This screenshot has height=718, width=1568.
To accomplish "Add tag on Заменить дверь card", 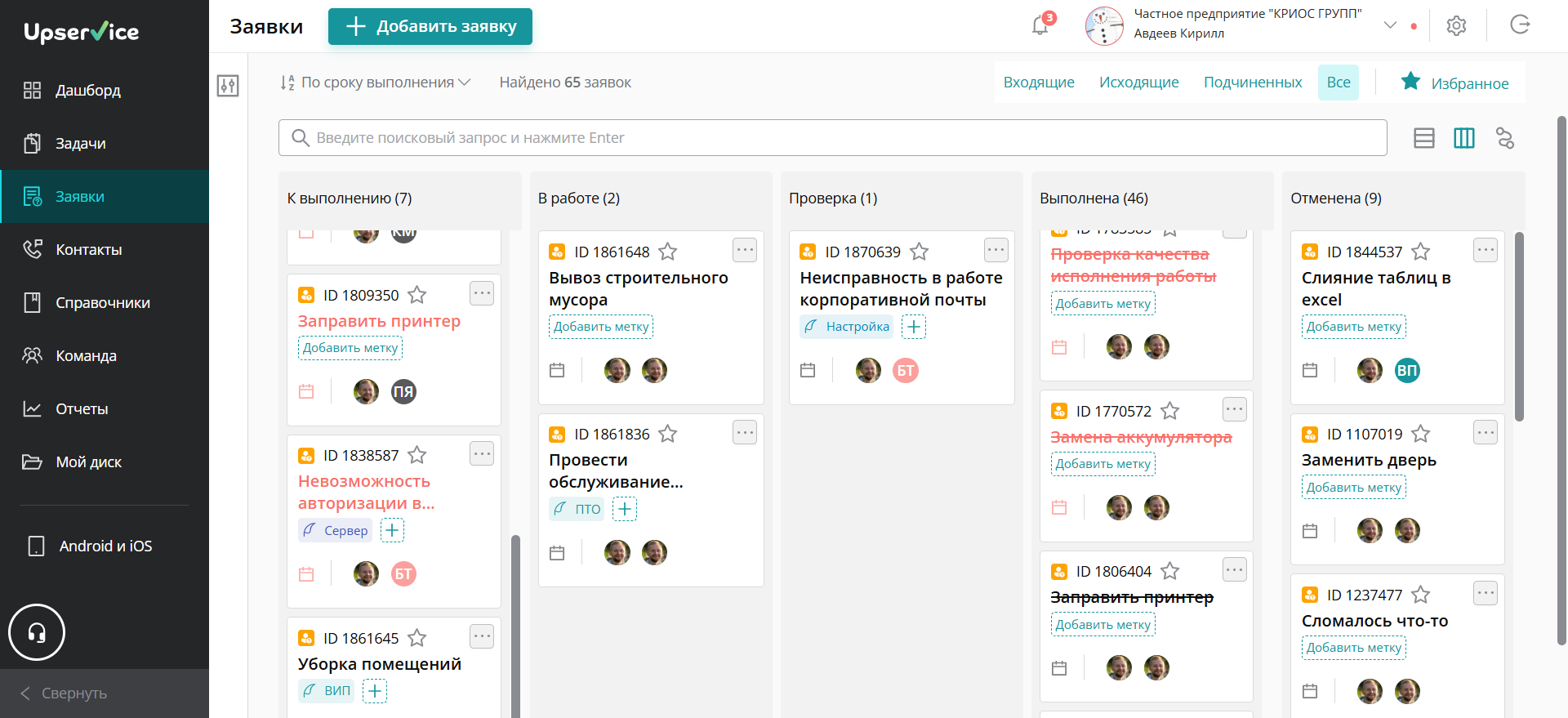I will [1354, 488].
